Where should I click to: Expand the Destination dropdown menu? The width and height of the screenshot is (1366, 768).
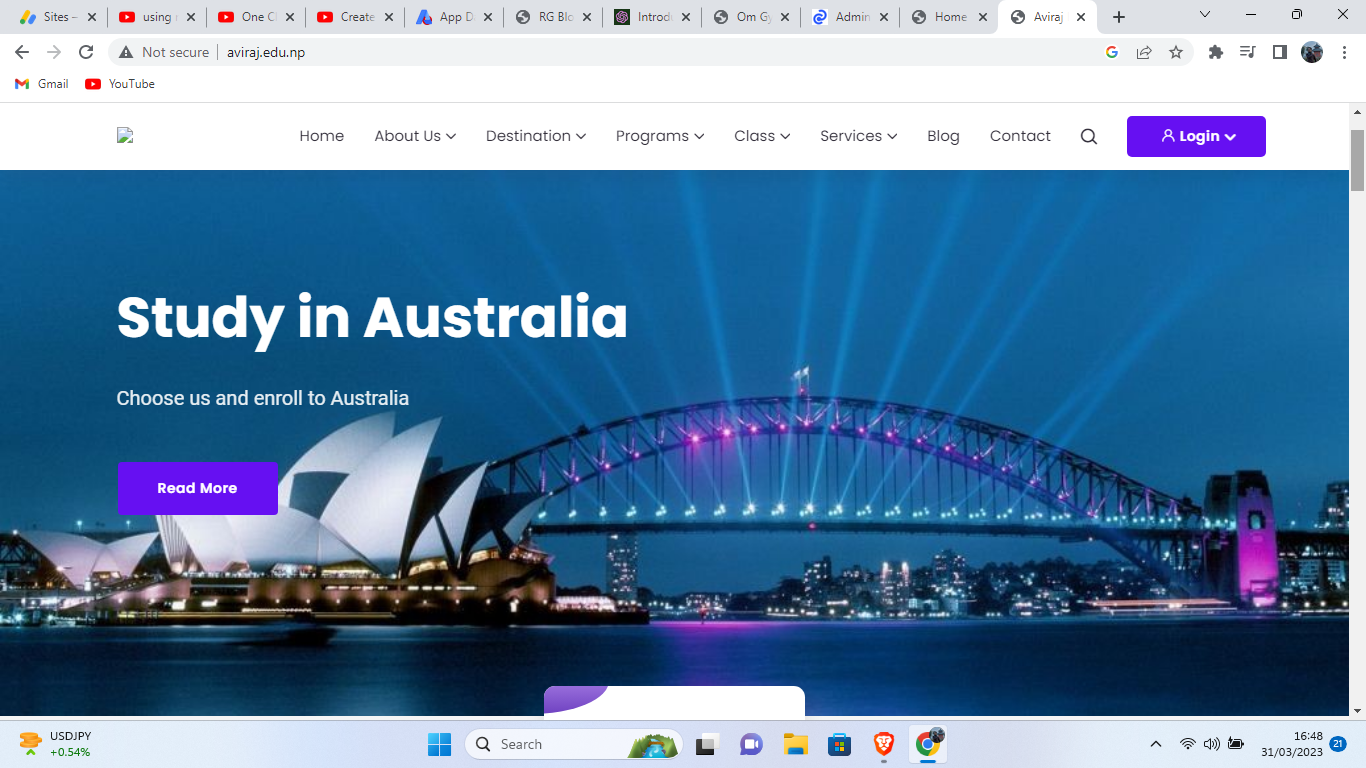(535, 136)
